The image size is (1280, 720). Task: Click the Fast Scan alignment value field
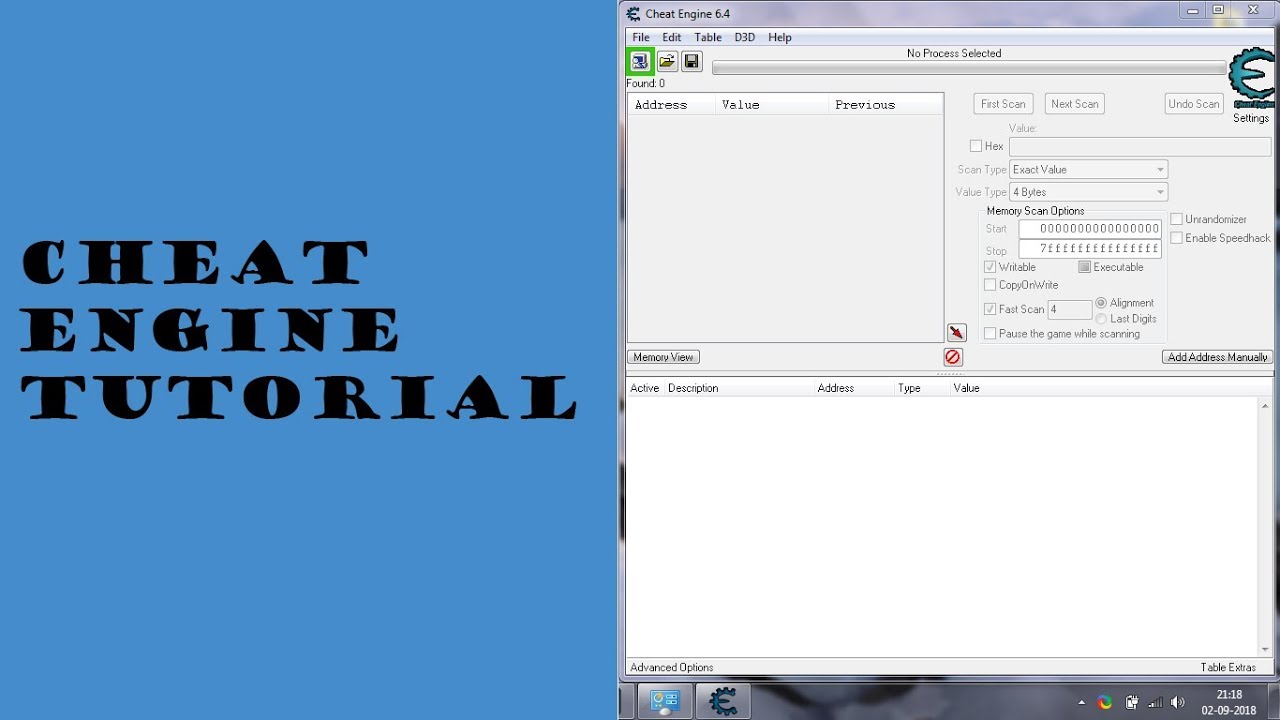pyautogui.click(x=1069, y=310)
